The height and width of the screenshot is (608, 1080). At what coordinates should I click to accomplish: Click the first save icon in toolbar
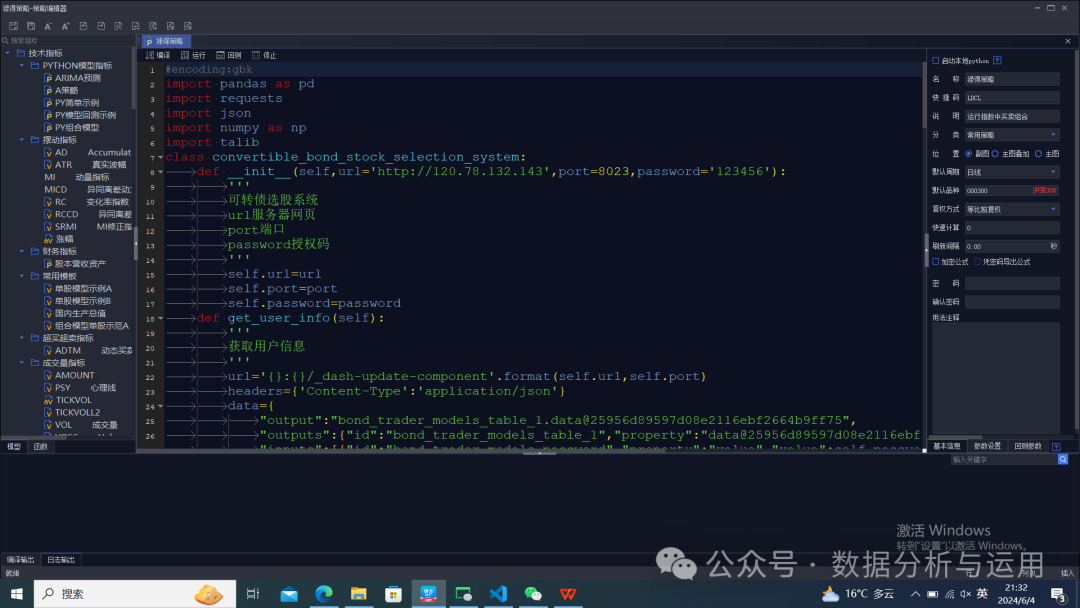point(13,26)
